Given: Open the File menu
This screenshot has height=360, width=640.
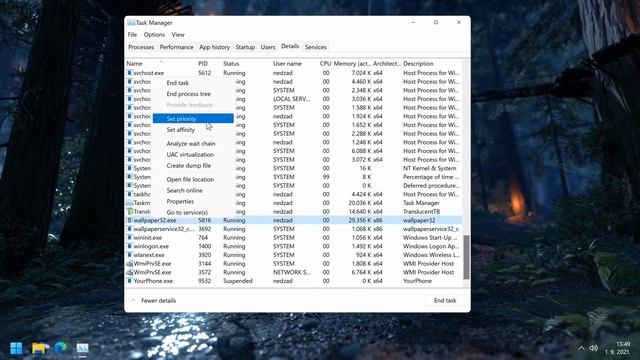Looking at the screenshot, I should [x=132, y=35].
